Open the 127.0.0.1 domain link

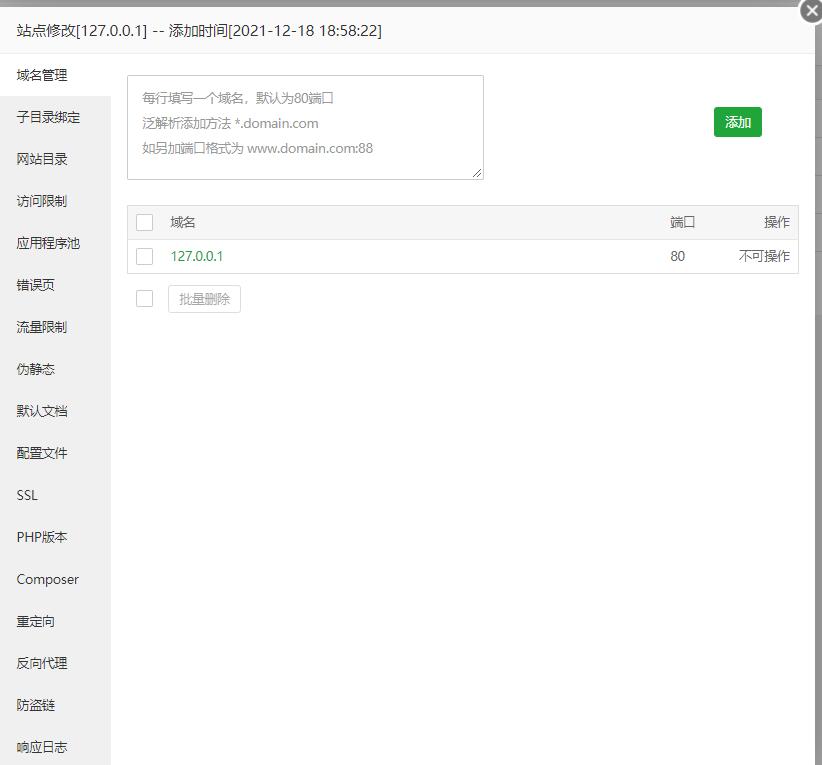point(196,257)
